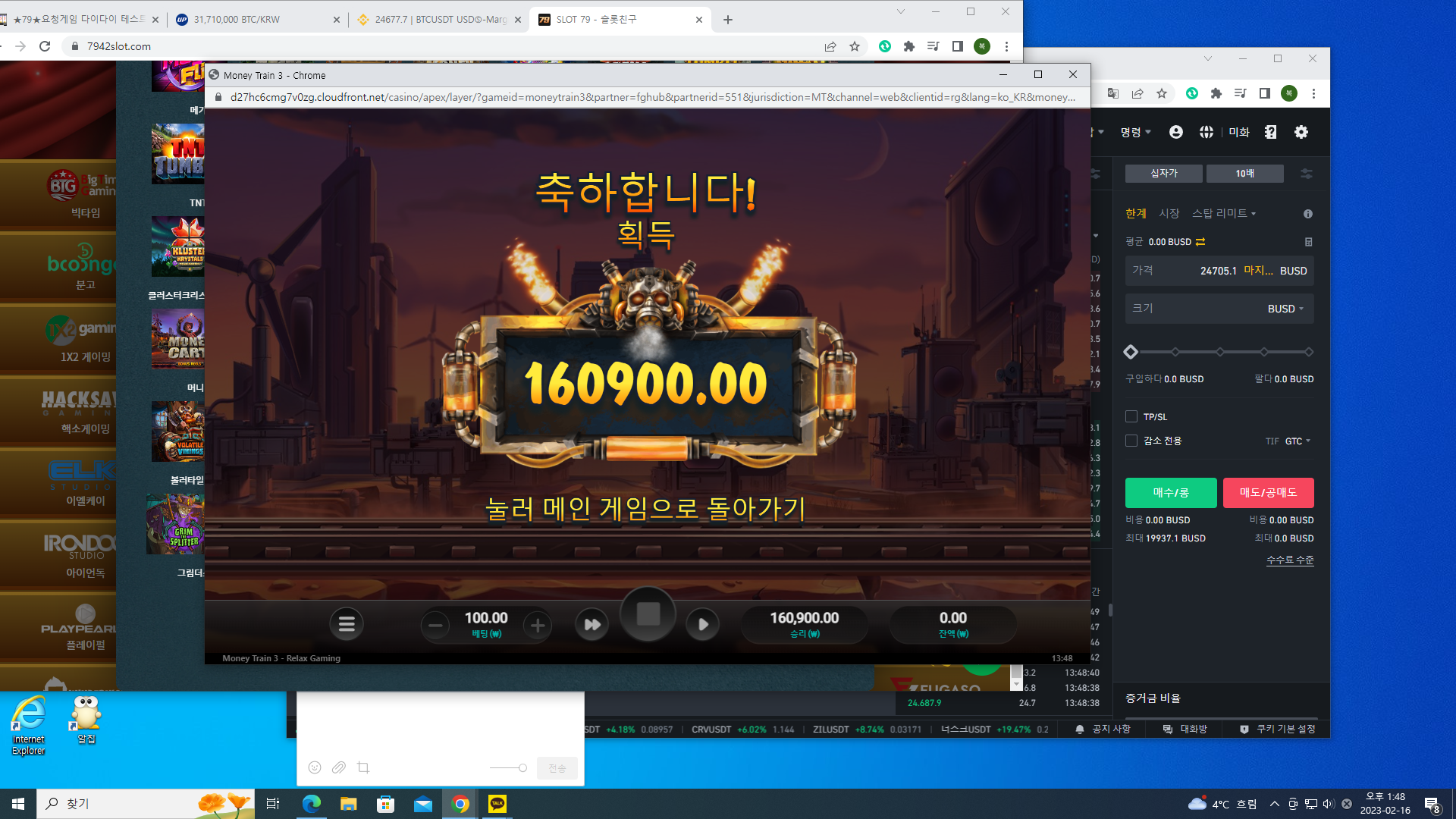Open the globe language icon on the exchange
Screen dimensions: 1456x819
tap(1207, 132)
